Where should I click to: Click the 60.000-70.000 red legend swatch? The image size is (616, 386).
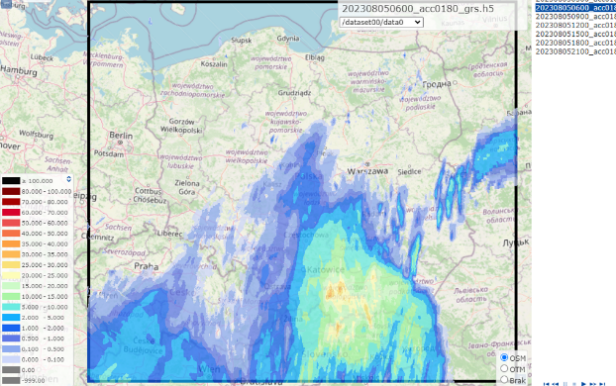[11, 212]
